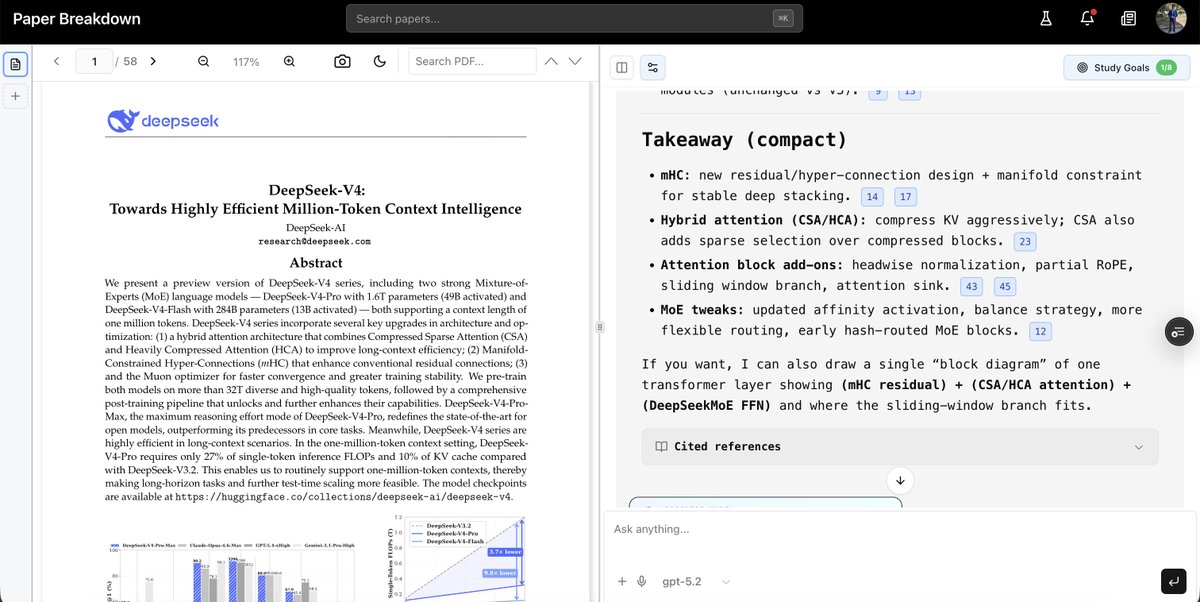Open citation reference 45
The image size is (1200, 602).
pos(1005,286)
